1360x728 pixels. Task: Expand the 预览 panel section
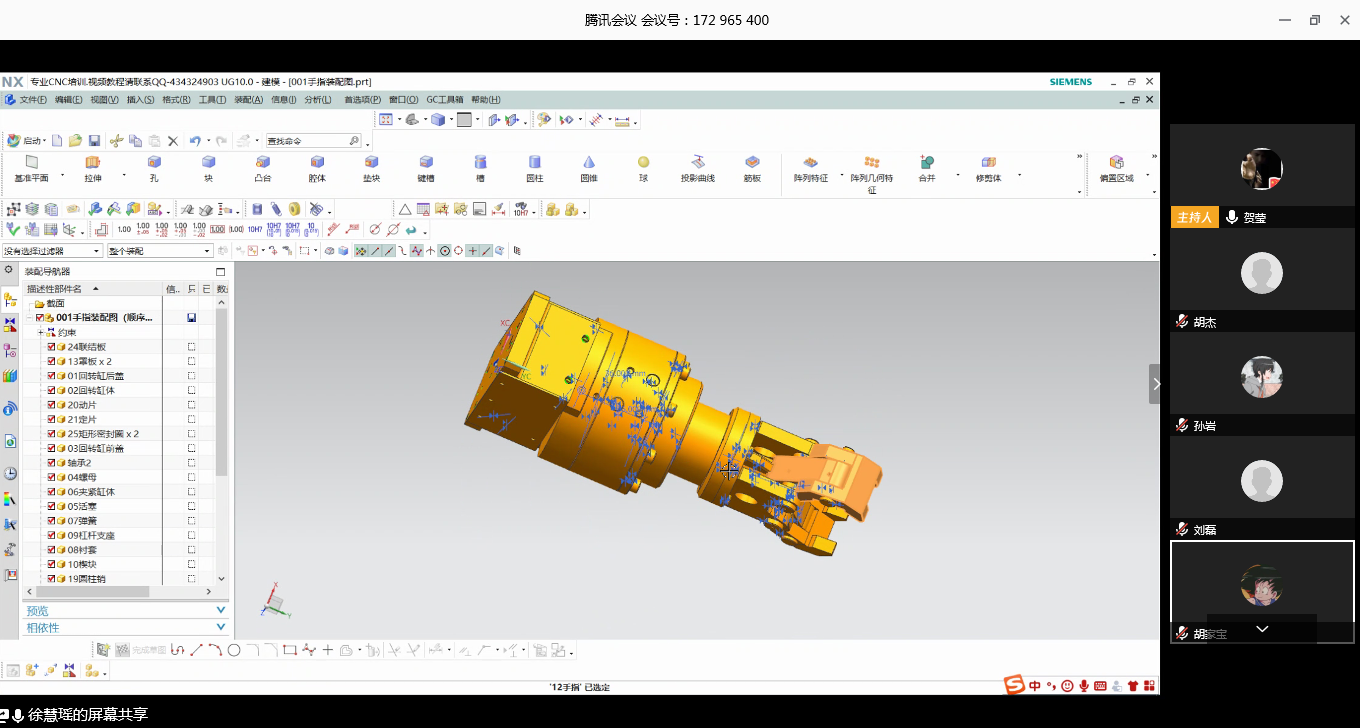click(125, 610)
